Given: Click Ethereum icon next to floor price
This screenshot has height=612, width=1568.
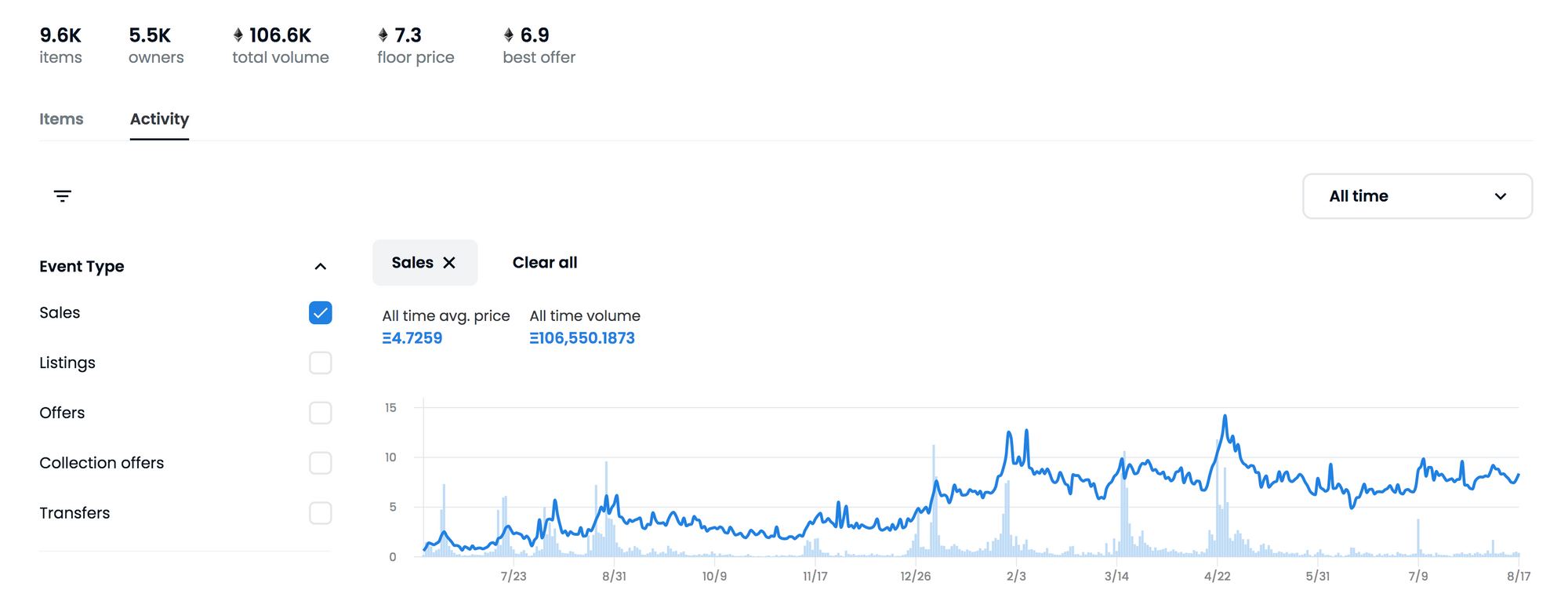Looking at the screenshot, I should tap(383, 35).
